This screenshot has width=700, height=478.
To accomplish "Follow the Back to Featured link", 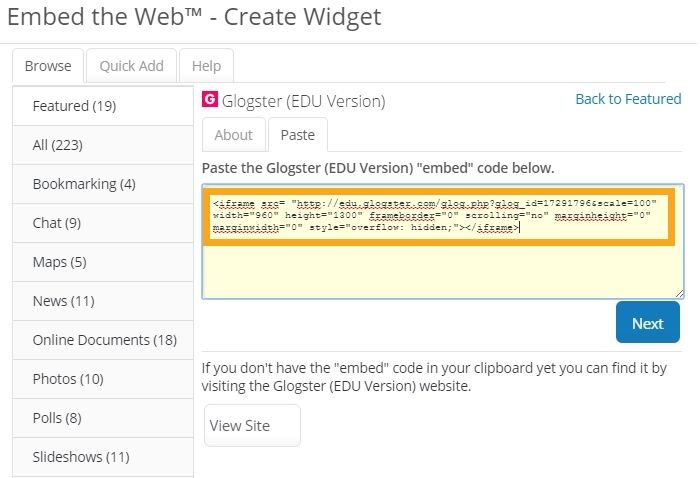I will point(628,99).
